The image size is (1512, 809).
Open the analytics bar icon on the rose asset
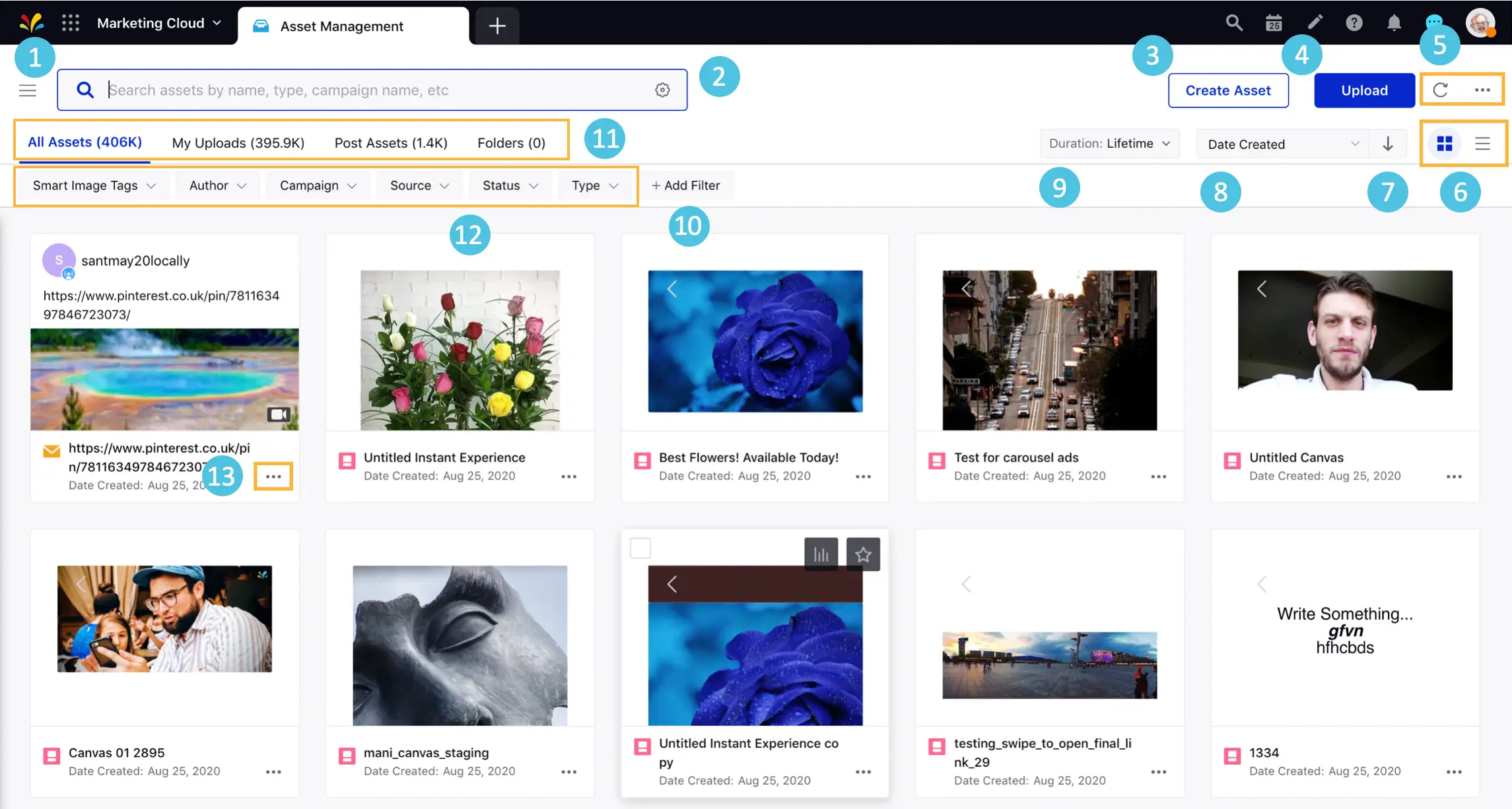click(x=821, y=554)
